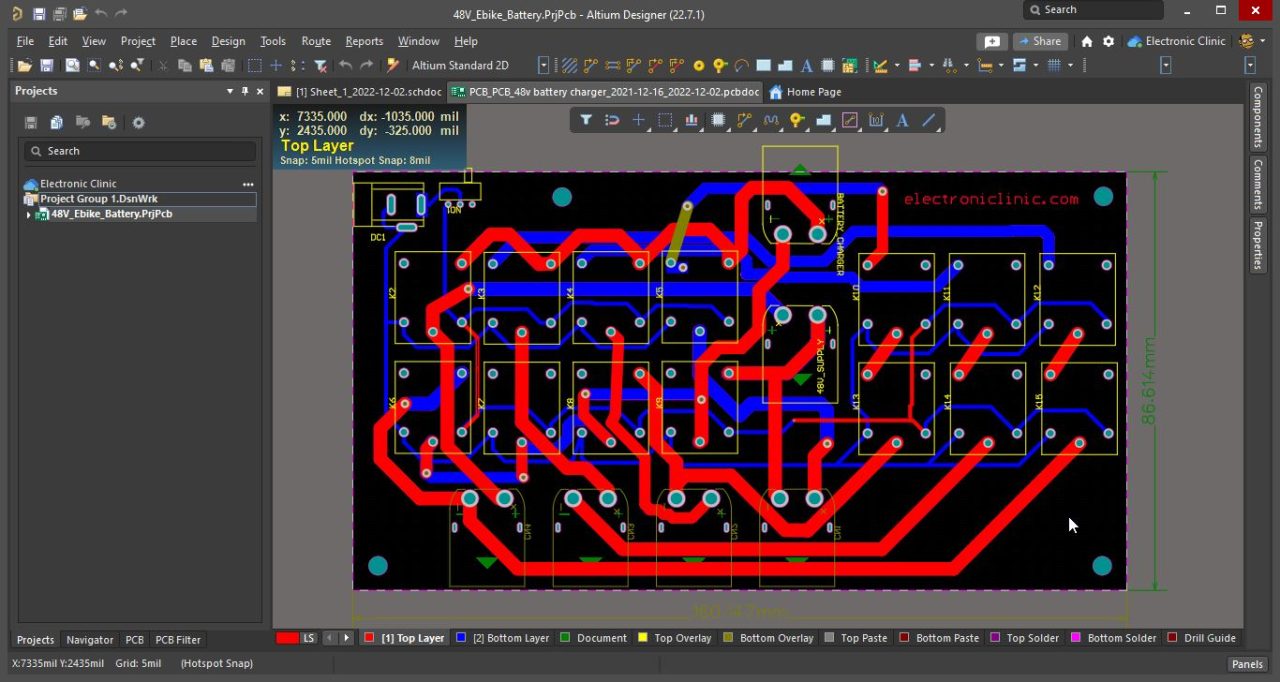Toggle the Top Layer tab at the bottom

coord(404,638)
